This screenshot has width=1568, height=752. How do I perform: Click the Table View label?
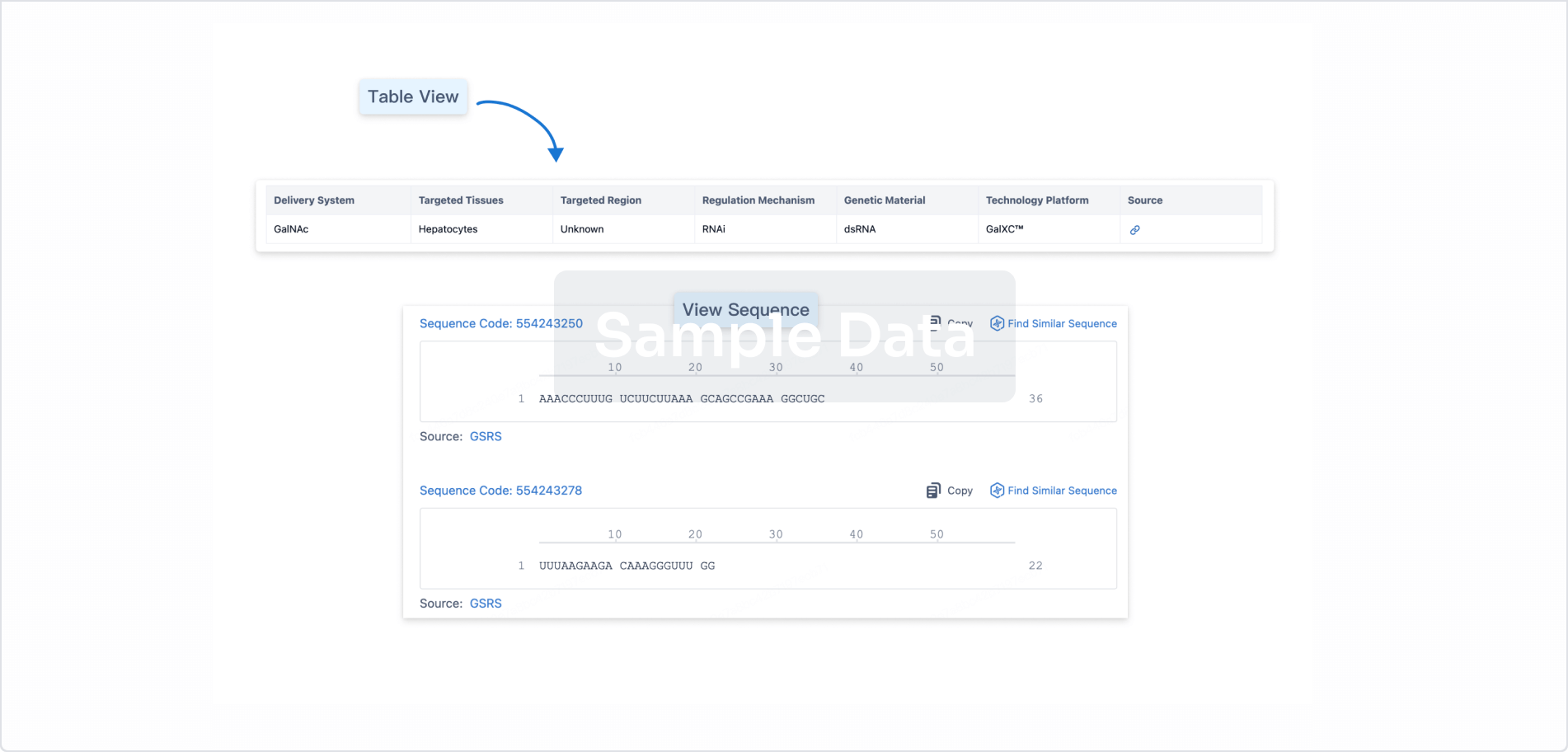click(x=412, y=96)
